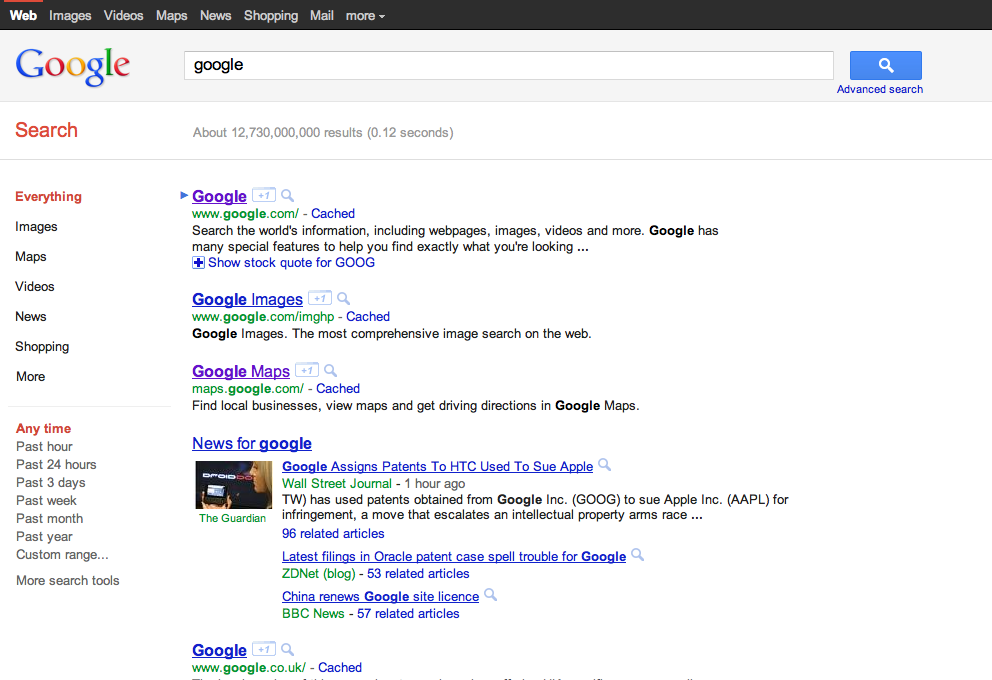Open preview magnifier for China renews licence article

(x=490, y=595)
